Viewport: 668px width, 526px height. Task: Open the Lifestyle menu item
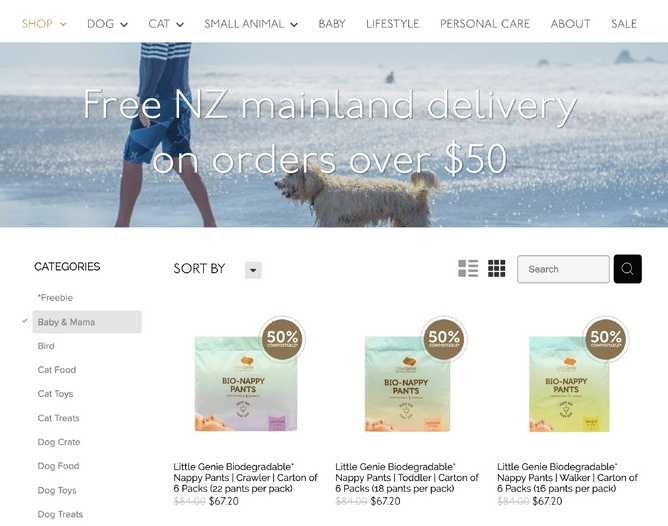393,24
